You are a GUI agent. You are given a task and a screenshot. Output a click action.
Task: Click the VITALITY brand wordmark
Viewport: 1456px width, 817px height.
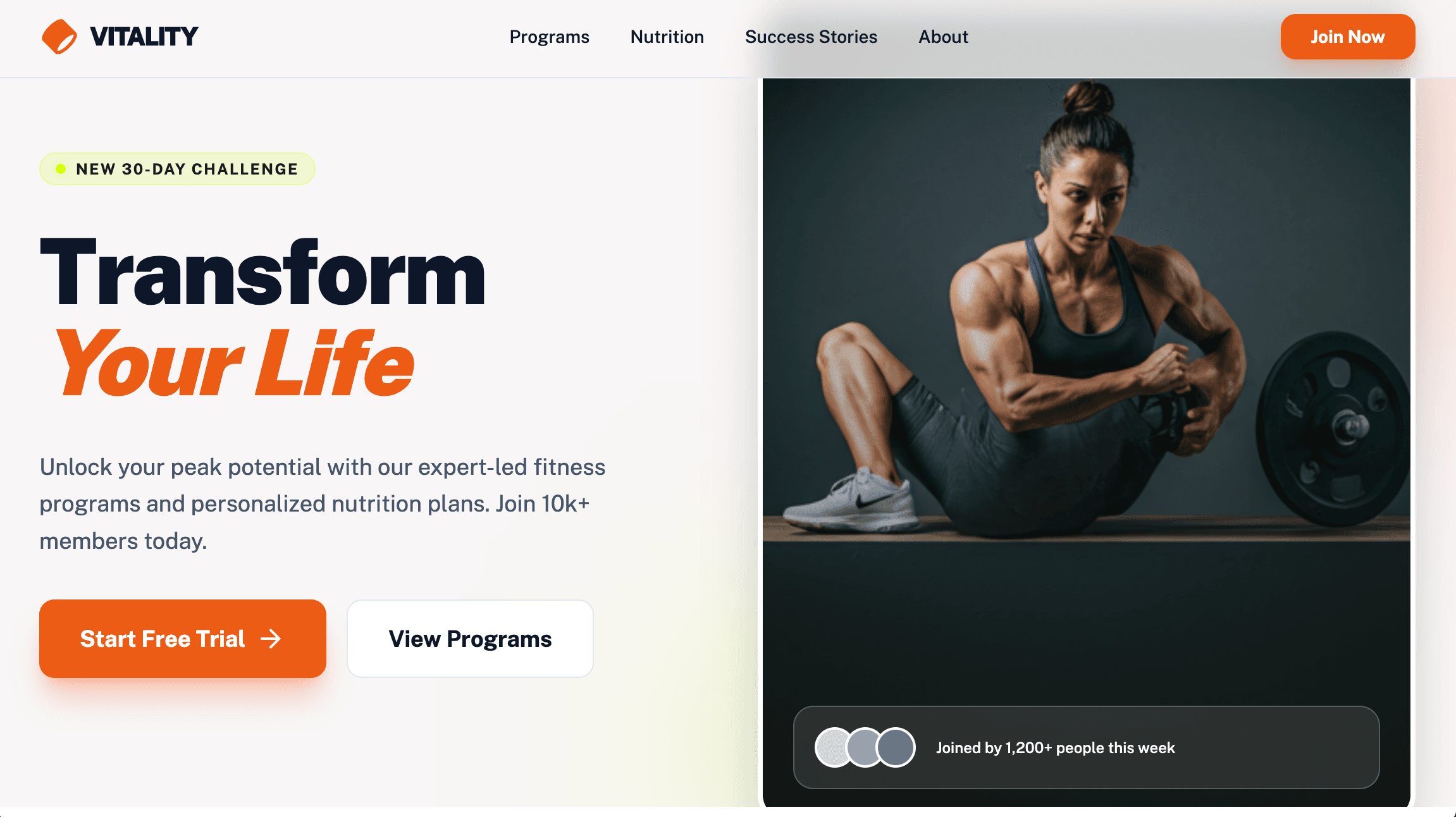pos(144,37)
